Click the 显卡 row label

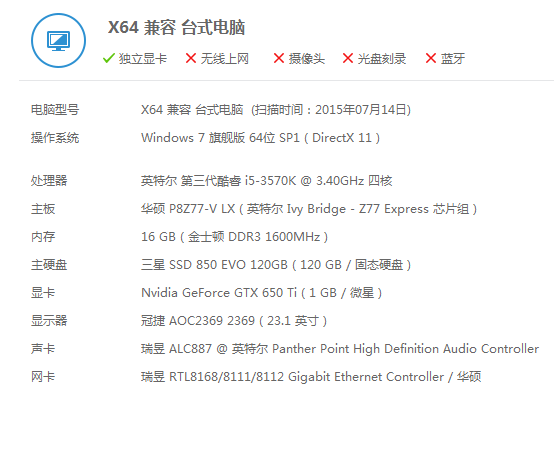(x=43, y=293)
